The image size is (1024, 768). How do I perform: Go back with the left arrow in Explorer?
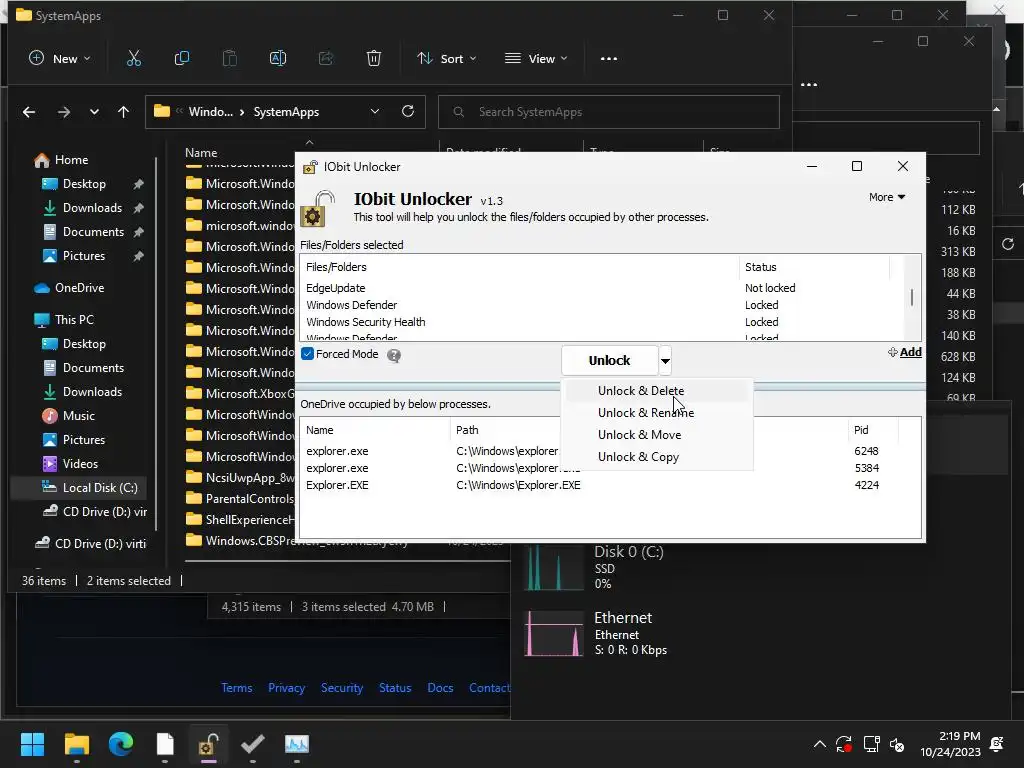[x=29, y=112]
